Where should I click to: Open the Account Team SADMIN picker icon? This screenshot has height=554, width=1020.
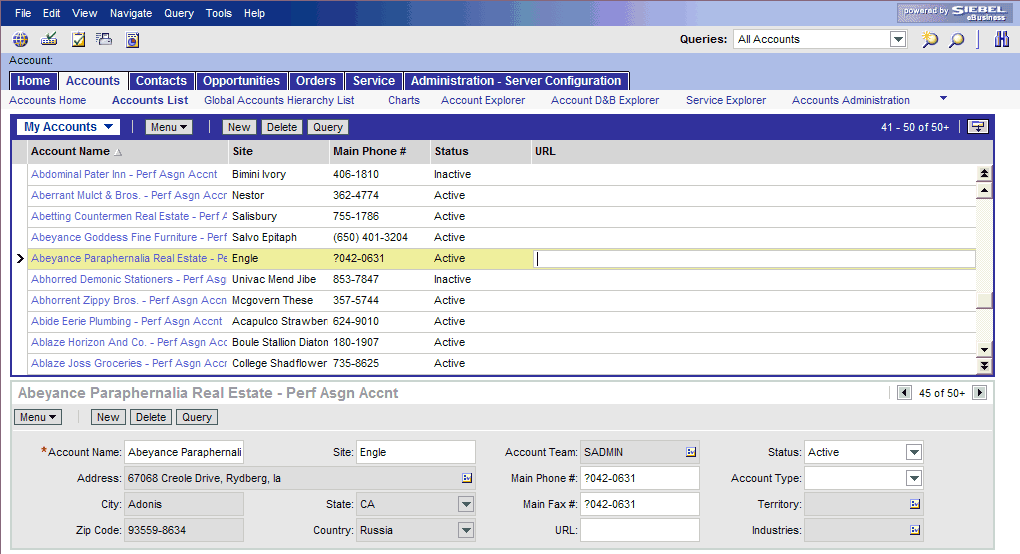click(691, 452)
